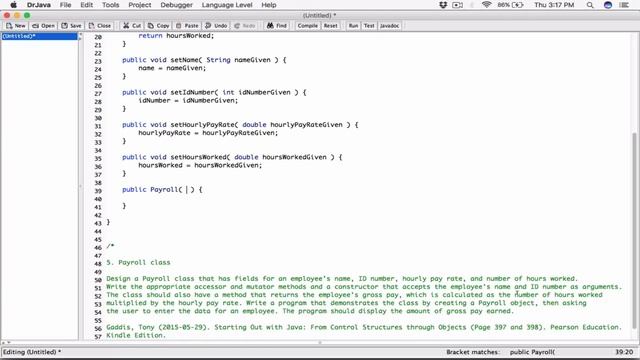Click the 'Bracket matches: public Payroll(' status text
Image resolution: width=640 pixels, height=360 pixels.
500,352
